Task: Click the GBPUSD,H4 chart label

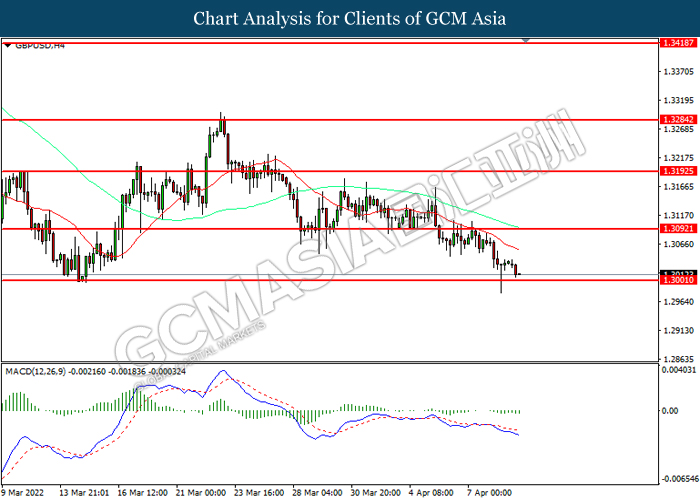Action: (40, 45)
